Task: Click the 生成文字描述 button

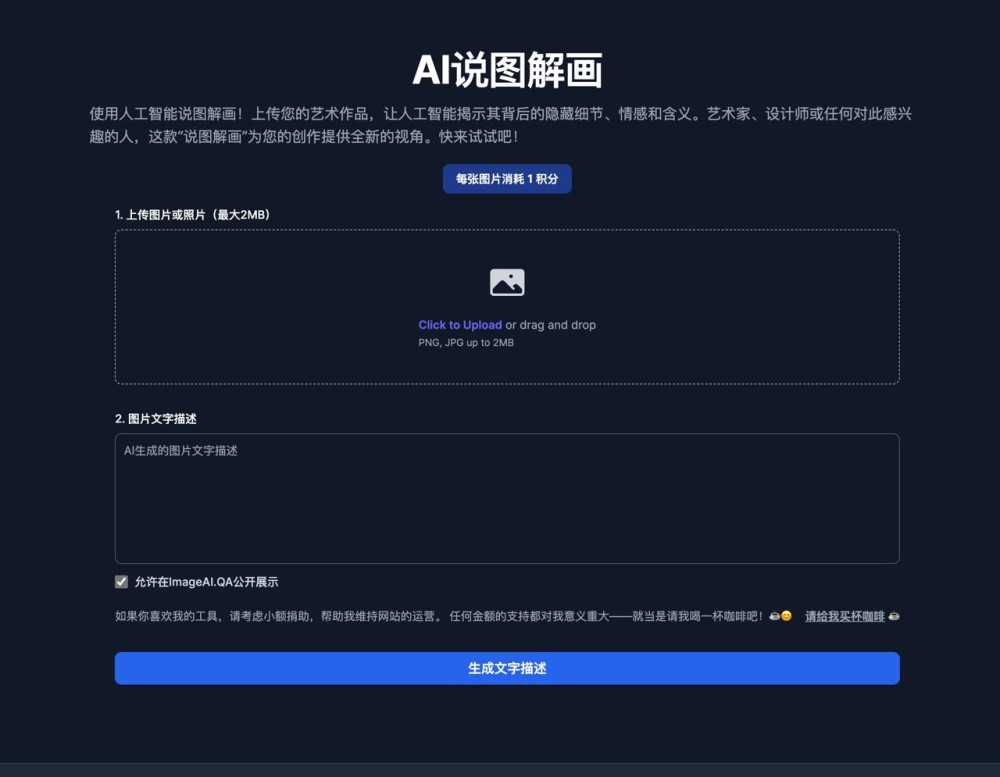Action: click(507, 668)
